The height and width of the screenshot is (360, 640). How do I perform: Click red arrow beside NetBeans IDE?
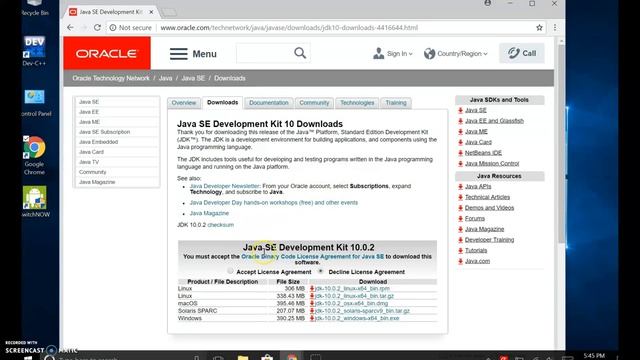click(x=460, y=153)
